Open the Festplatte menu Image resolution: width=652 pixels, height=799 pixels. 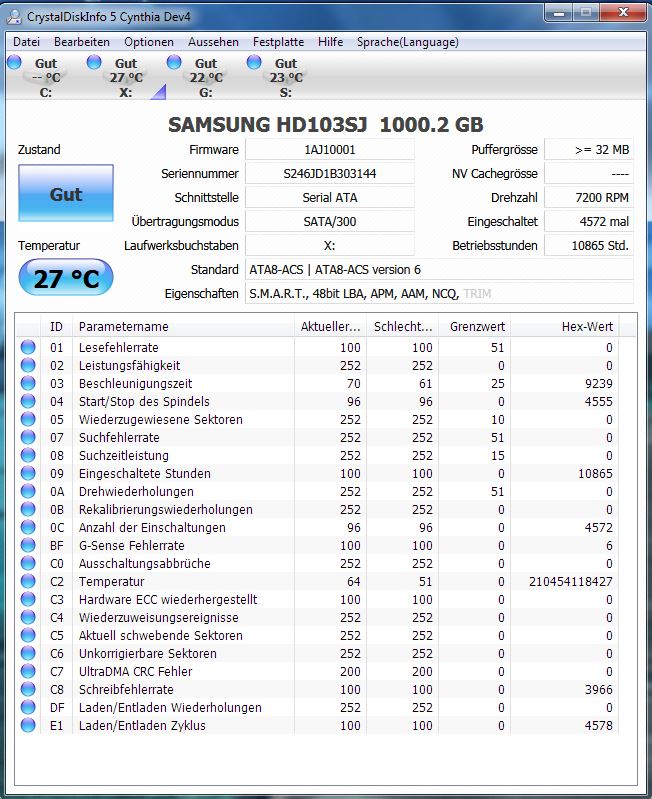[279, 42]
